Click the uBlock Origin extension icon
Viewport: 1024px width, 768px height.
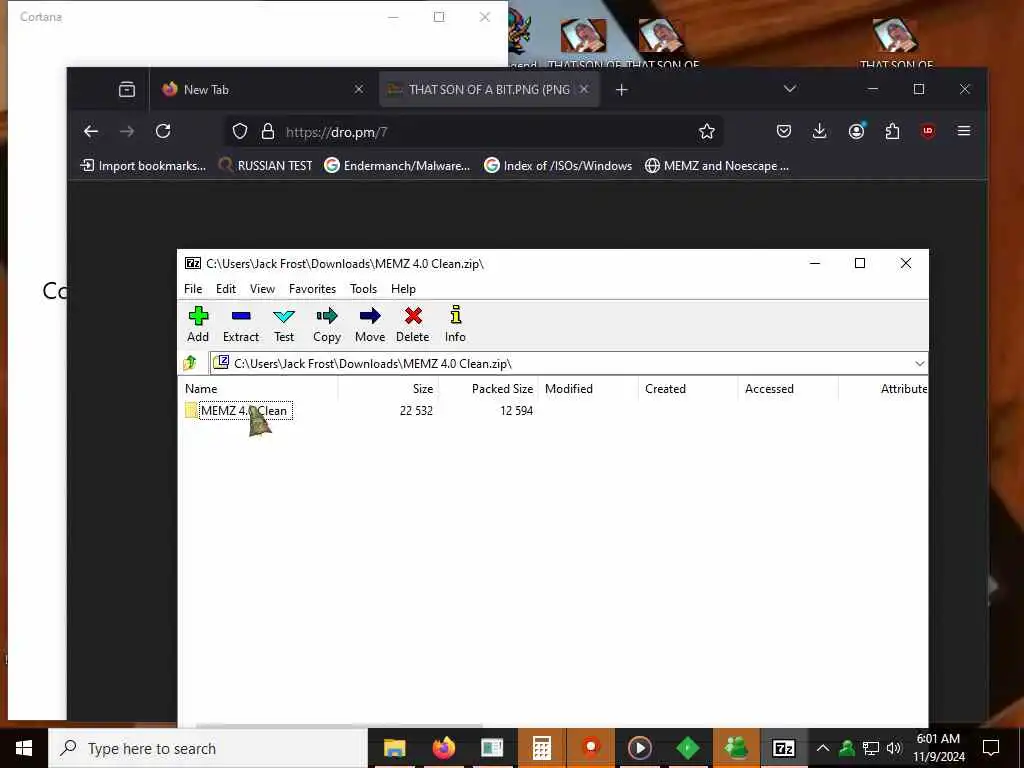coord(927,131)
